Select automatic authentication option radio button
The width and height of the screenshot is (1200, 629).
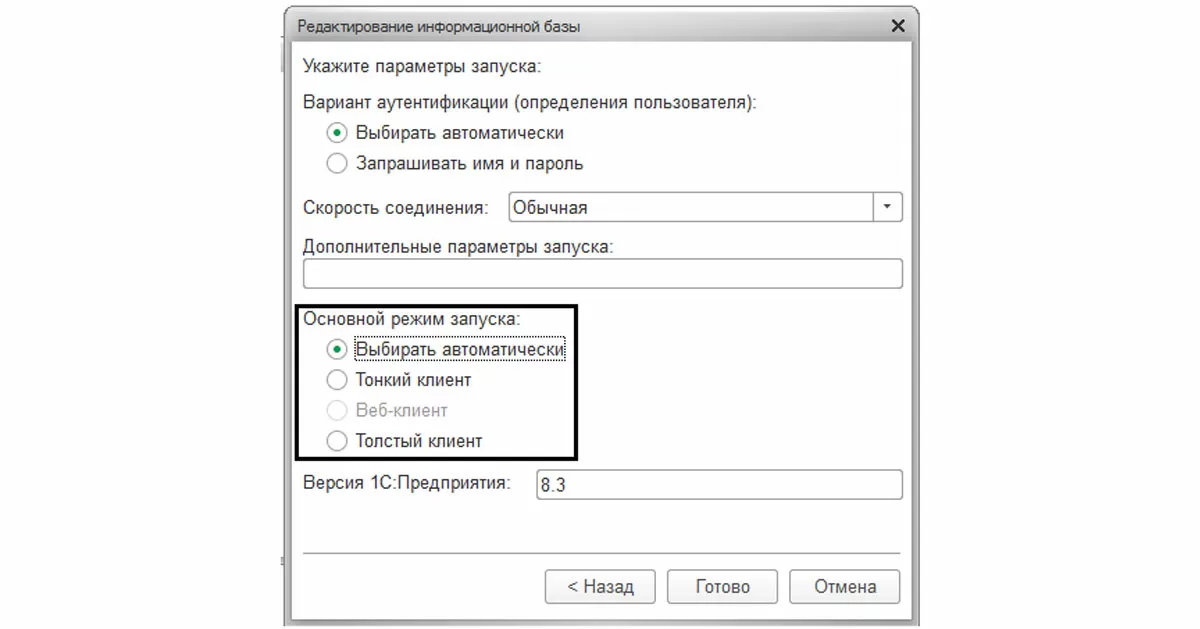(337, 133)
